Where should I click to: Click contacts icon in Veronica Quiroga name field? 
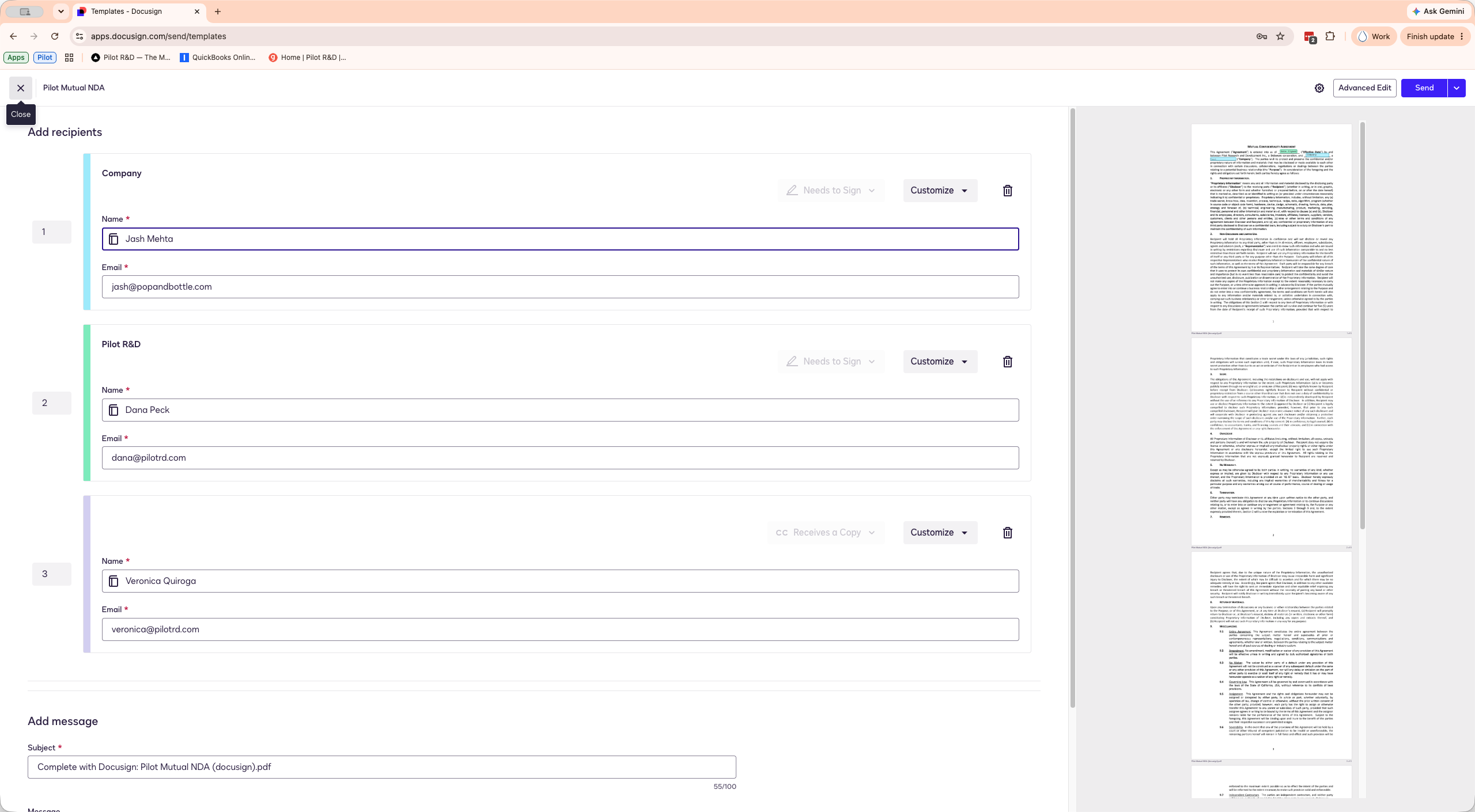coord(114,581)
